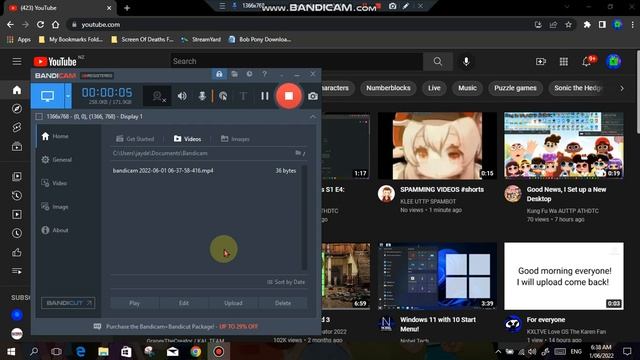Click the Delete button in Bandicam
640x360 pixels.
[x=283, y=303]
